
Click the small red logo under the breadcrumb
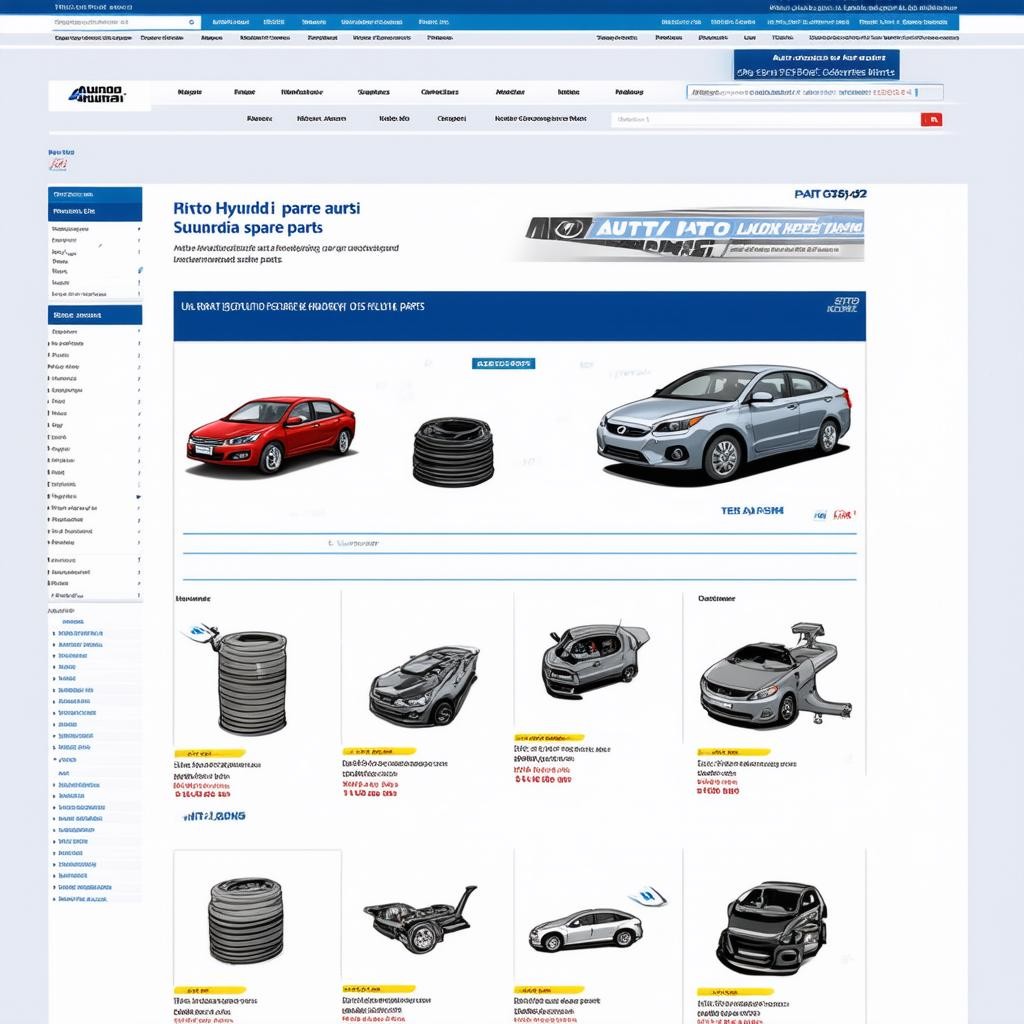coord(58,165)
